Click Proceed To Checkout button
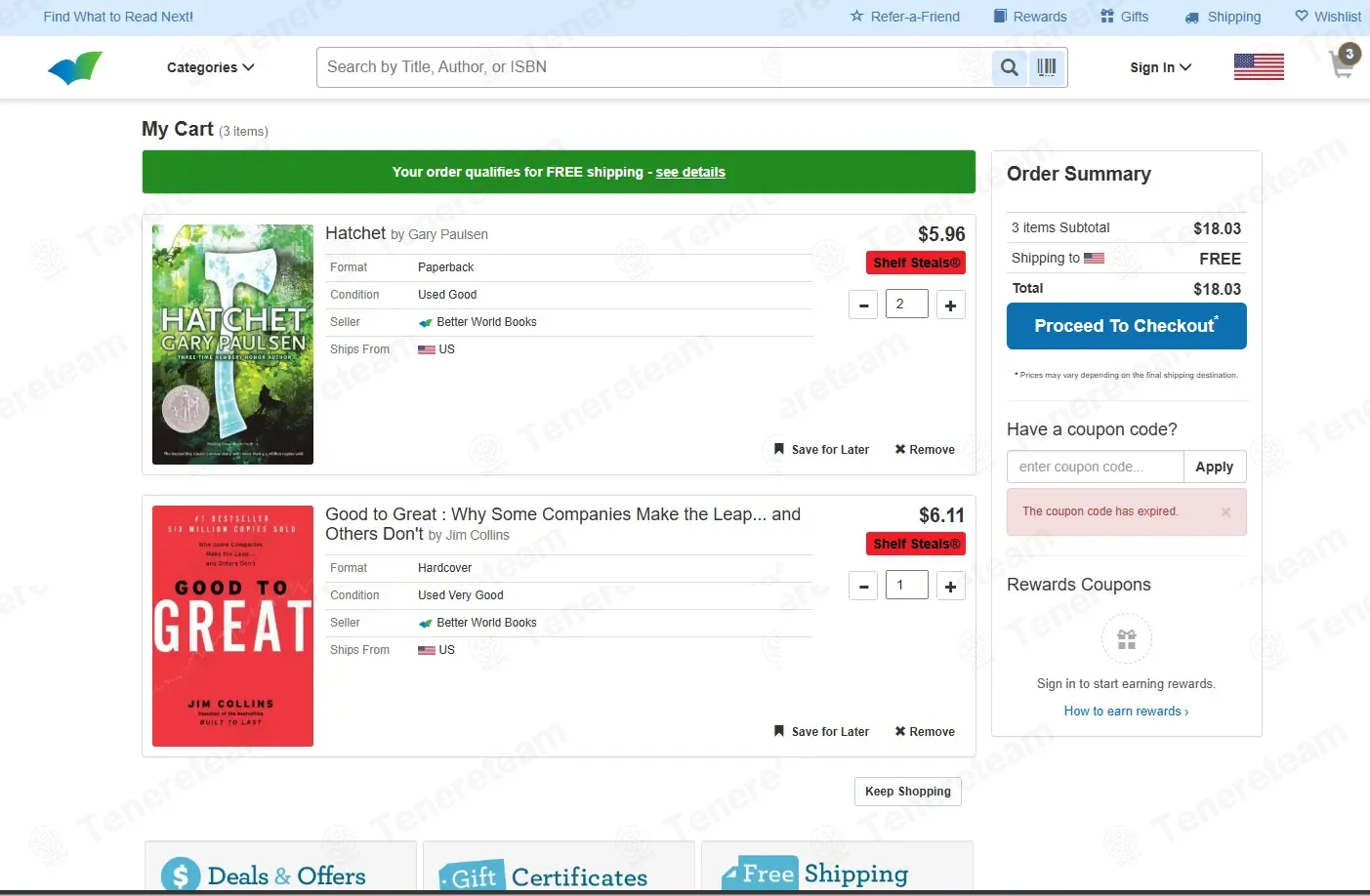Image resolution: width=1370 pixels, height=896 pixels. [x=1127, y=326]
